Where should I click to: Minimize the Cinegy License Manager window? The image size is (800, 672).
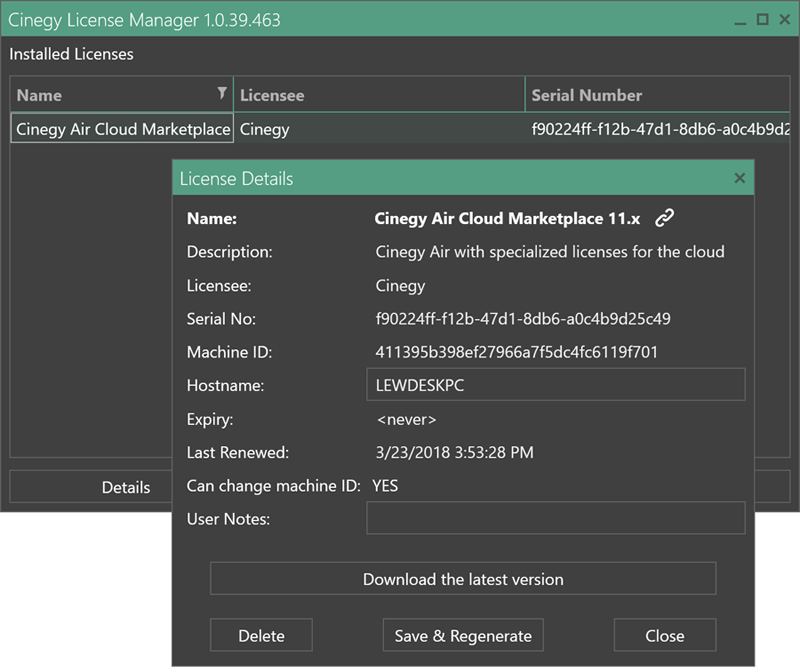740,21
